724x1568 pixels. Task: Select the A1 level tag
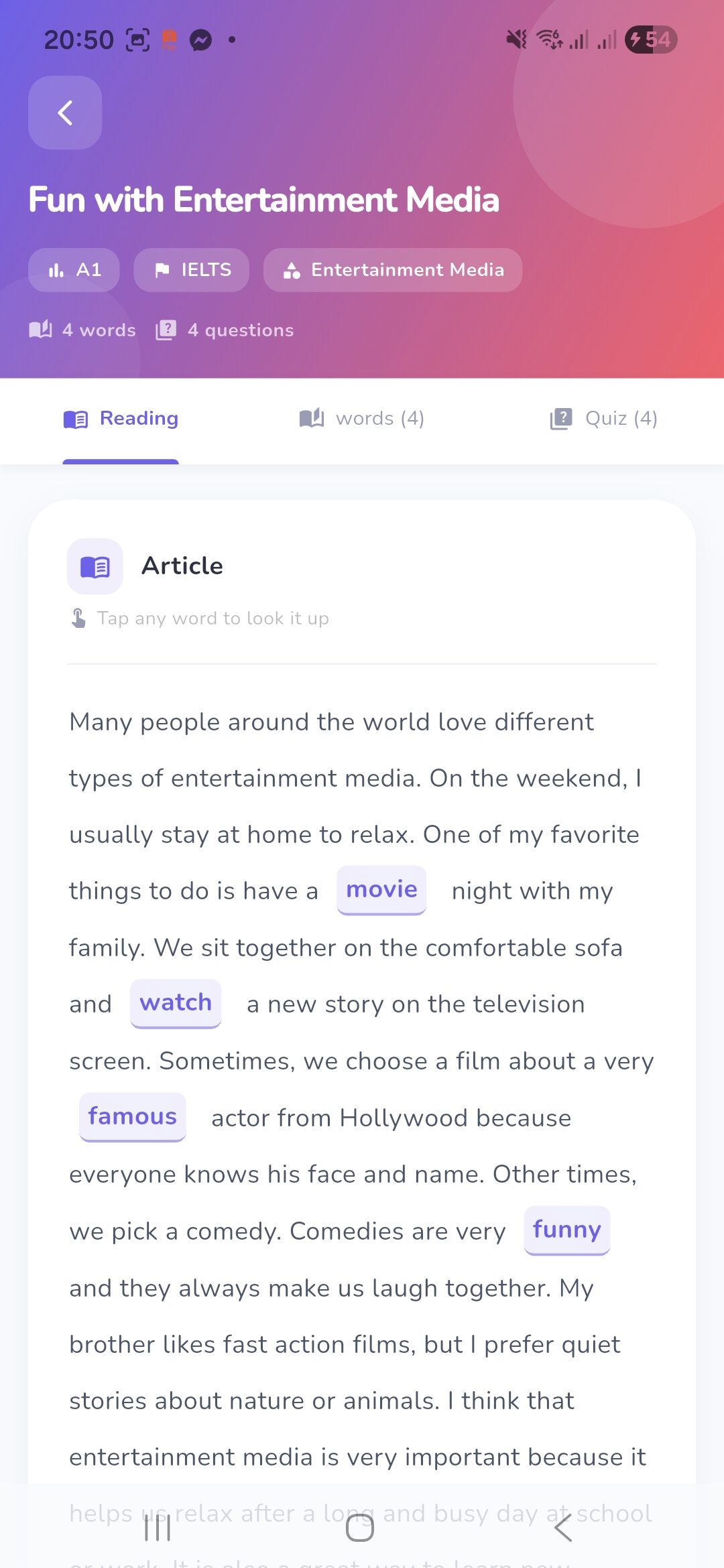tap(74, 270)
